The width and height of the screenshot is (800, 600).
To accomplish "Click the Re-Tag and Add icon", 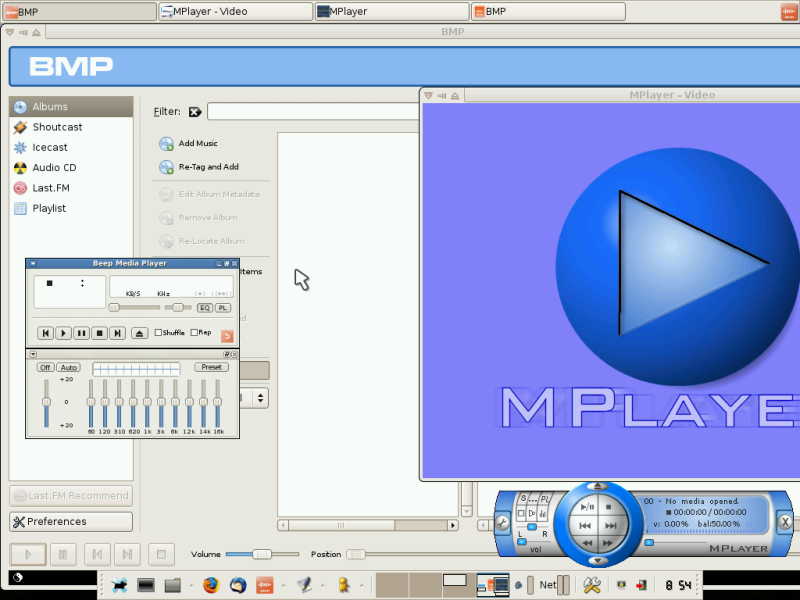I will click(166, 167).
